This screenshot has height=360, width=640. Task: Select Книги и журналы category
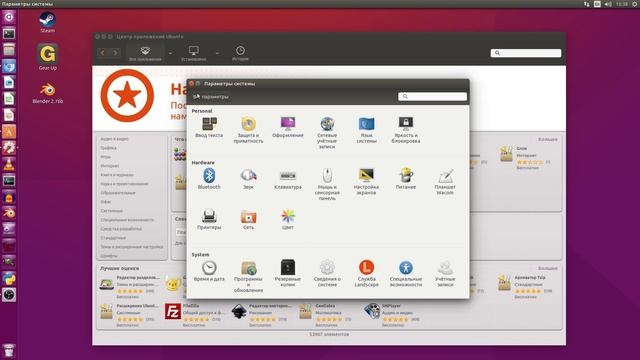click(x=117, y=175)
